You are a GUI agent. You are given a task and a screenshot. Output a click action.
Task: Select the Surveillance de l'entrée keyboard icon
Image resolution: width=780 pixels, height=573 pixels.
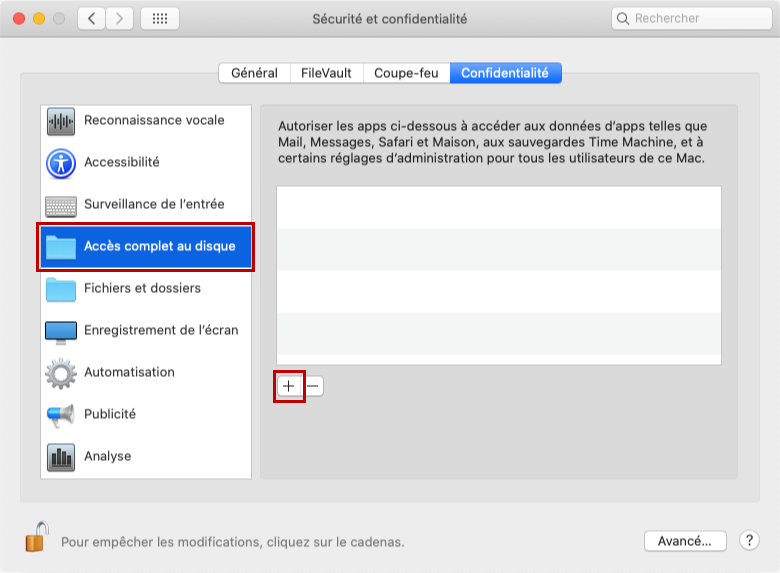click(x=61, y=206)
